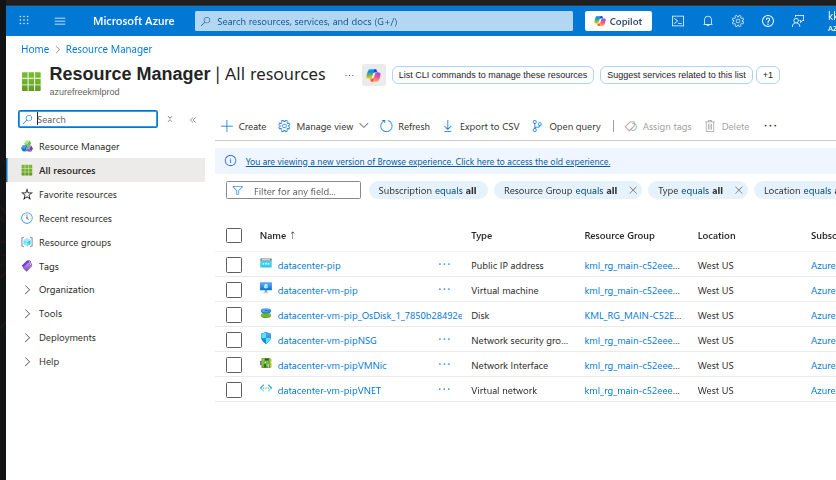Open Favorite resources in sidebar
The image size is (836, 480).
[77, 195]
